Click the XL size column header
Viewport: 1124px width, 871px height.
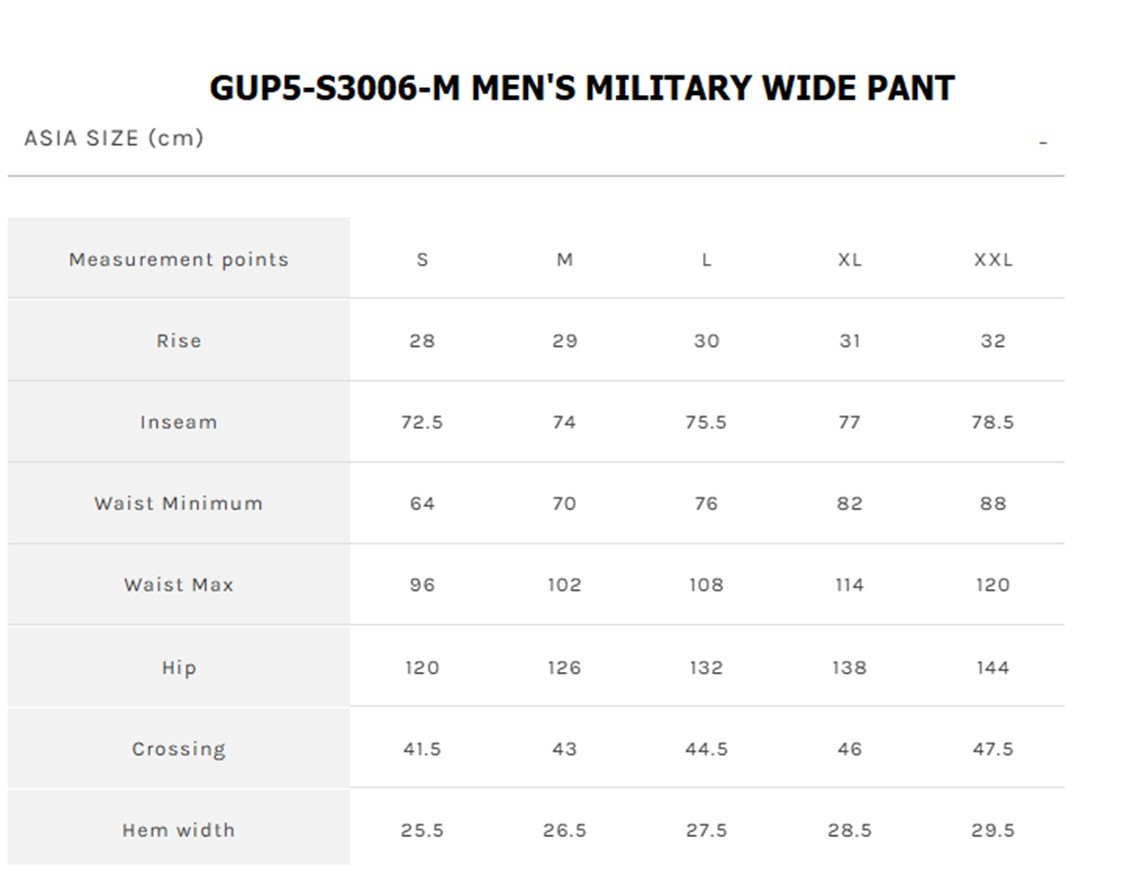[x=849, y=260]
